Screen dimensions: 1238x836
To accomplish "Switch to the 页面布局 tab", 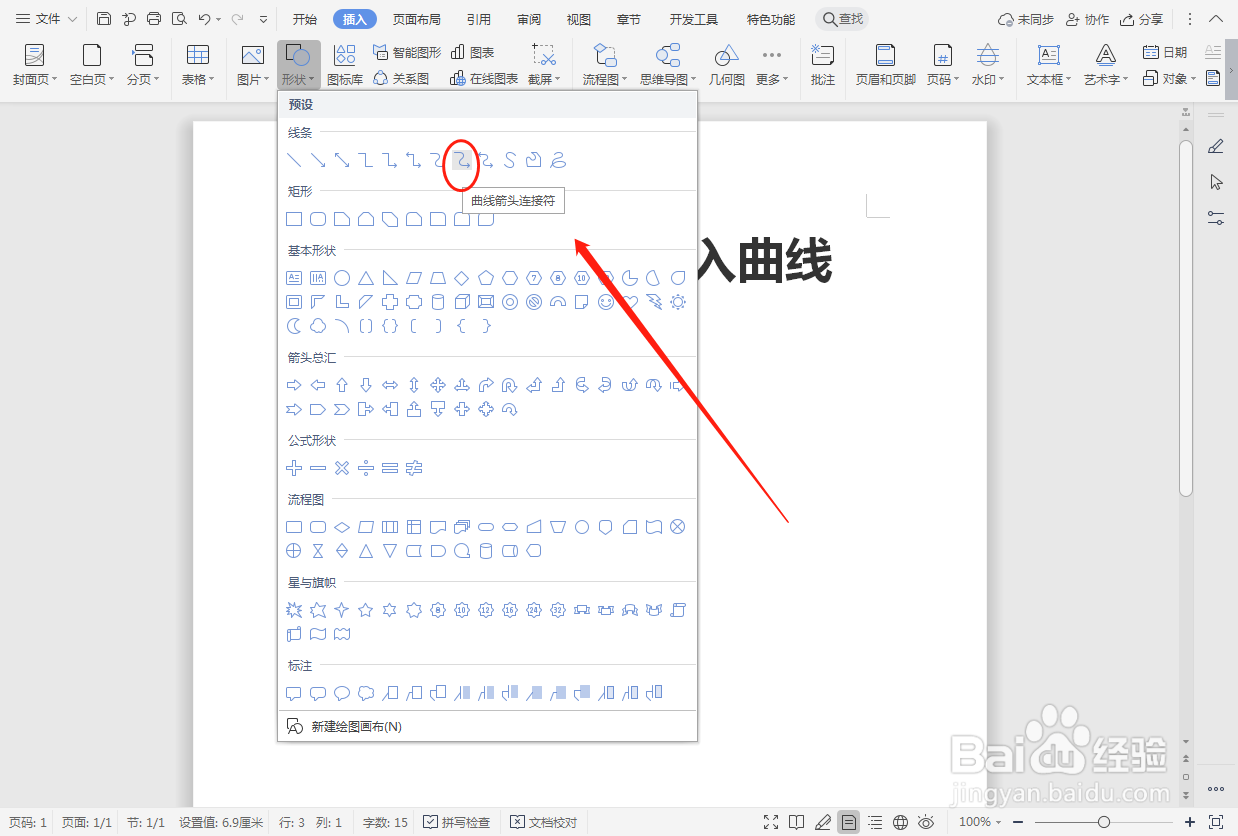I will (x=416, y=19).
